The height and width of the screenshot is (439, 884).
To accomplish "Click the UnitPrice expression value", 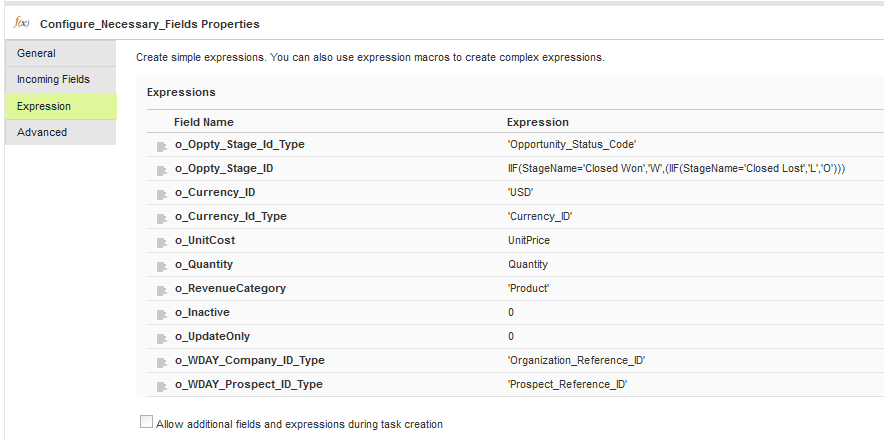I will tap(529, 240).
